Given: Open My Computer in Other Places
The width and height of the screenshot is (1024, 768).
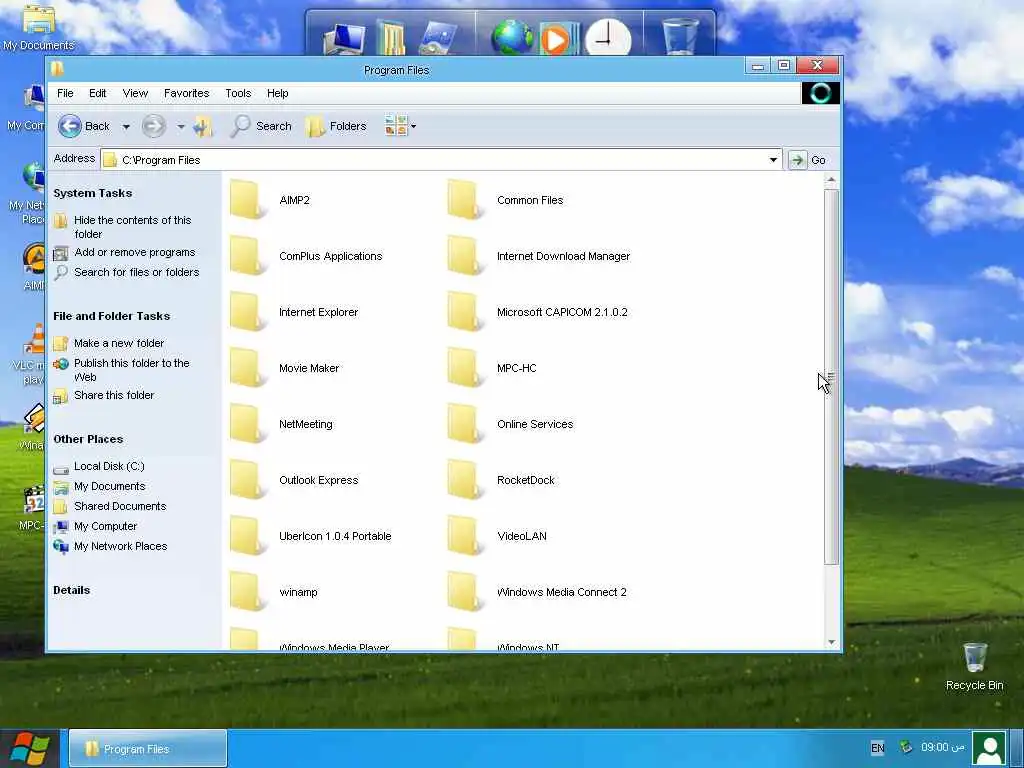Looking at the screenshot, I should coord(106,526).
